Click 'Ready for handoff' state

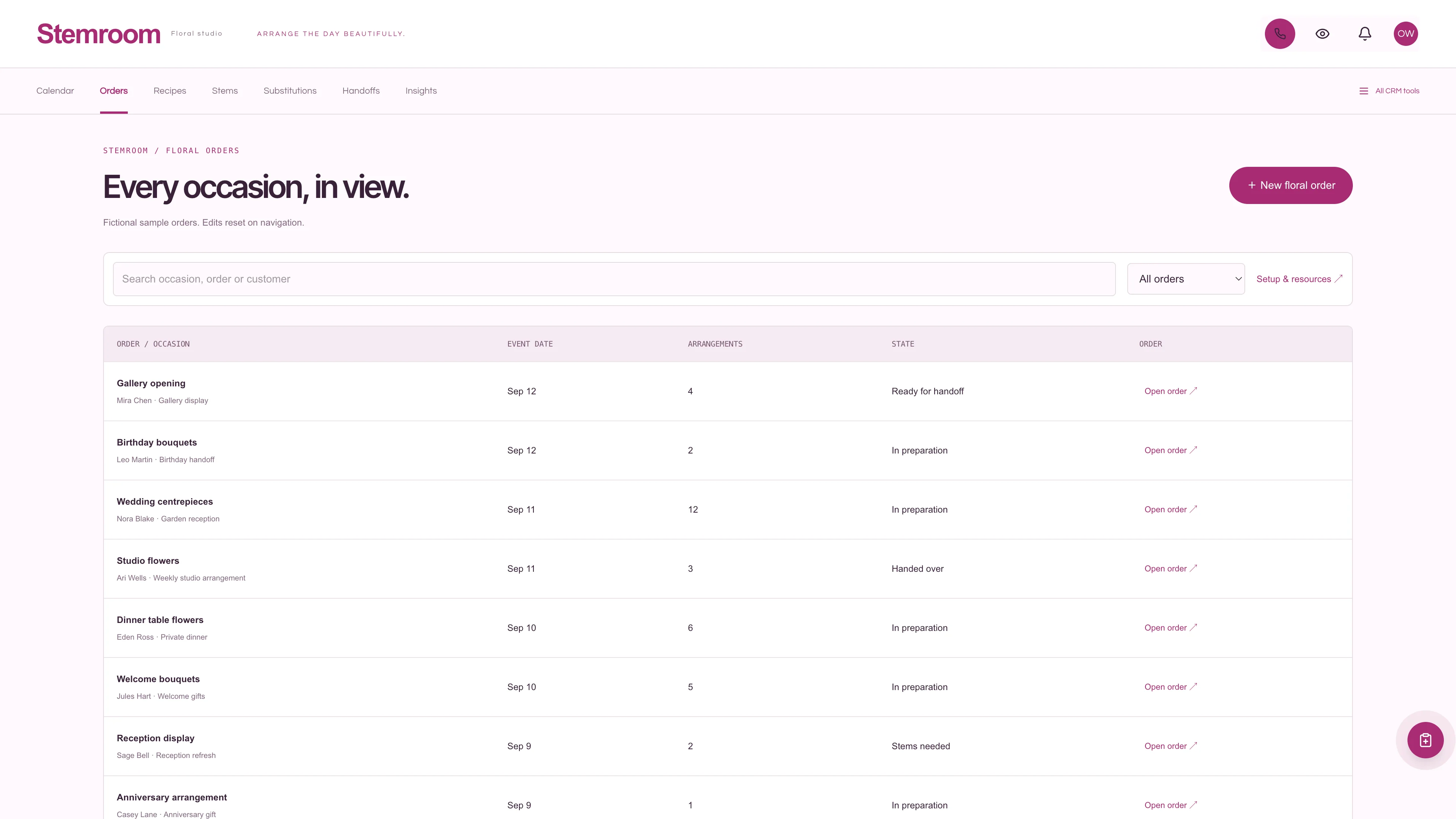(x=927, y=391)
